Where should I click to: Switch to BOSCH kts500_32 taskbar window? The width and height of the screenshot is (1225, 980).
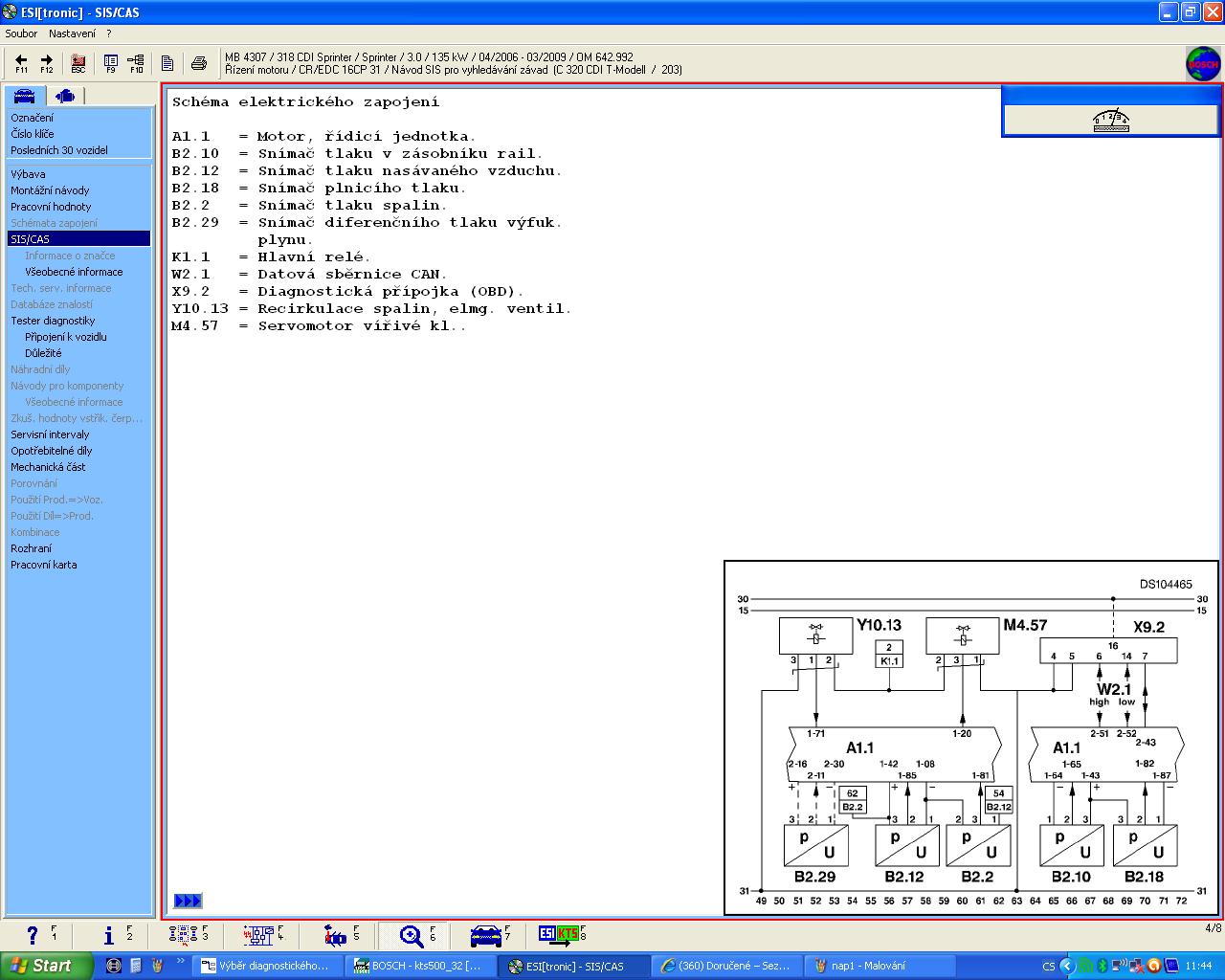[420, 966]
